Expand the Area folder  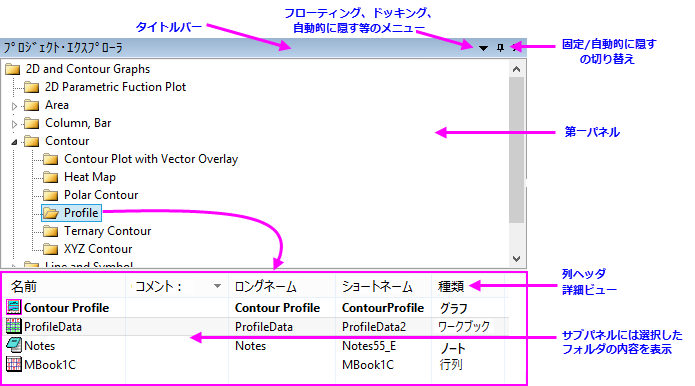click(14, 106)
